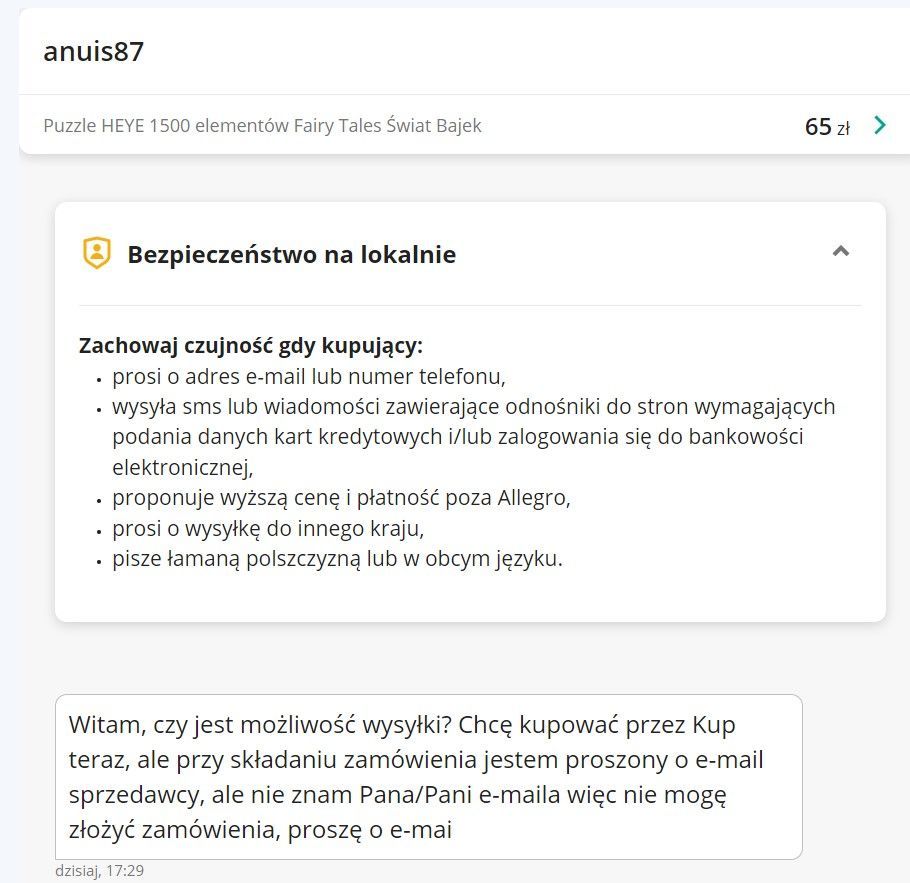Open listing with the green right chevron
The image size is (910, 883).
point(880,125)
